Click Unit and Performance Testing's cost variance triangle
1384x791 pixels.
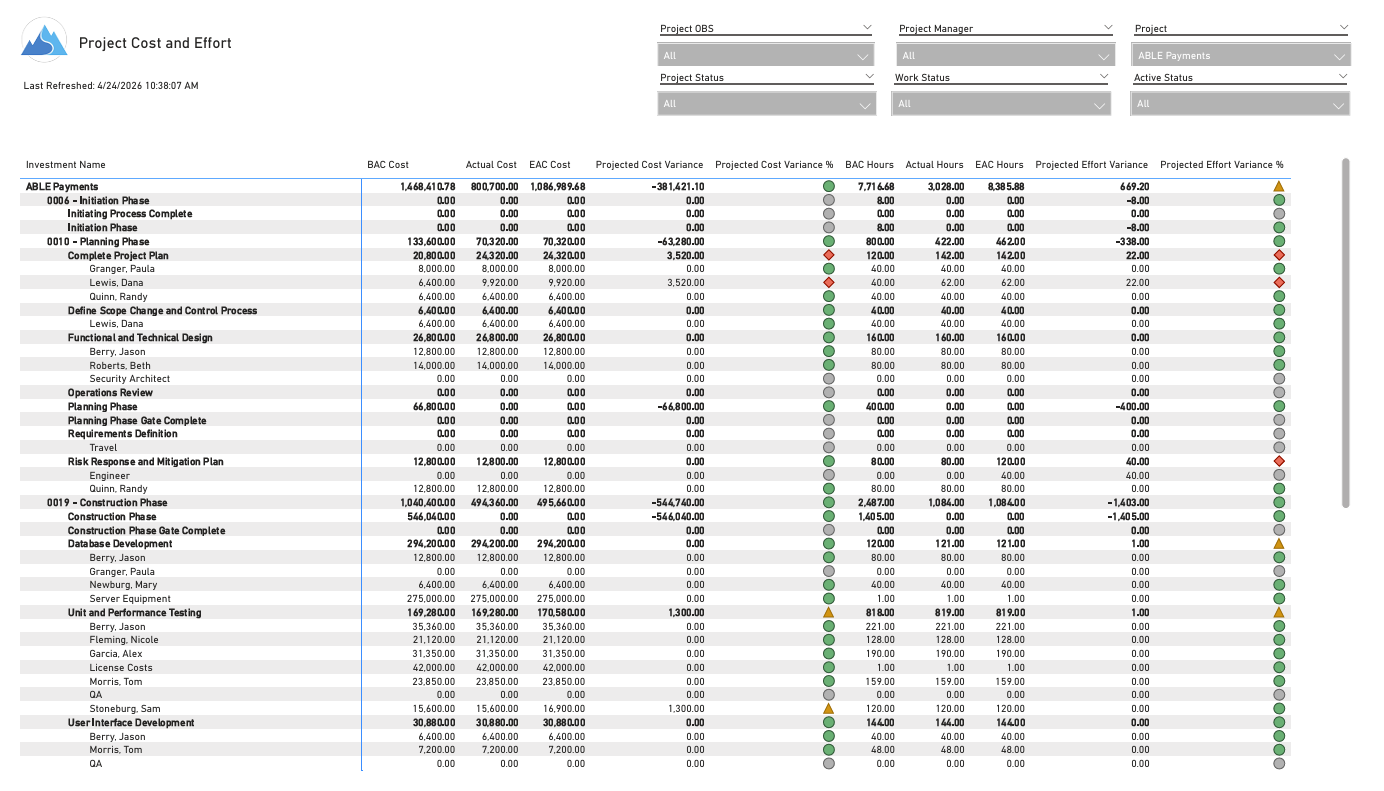pos(828,613)
